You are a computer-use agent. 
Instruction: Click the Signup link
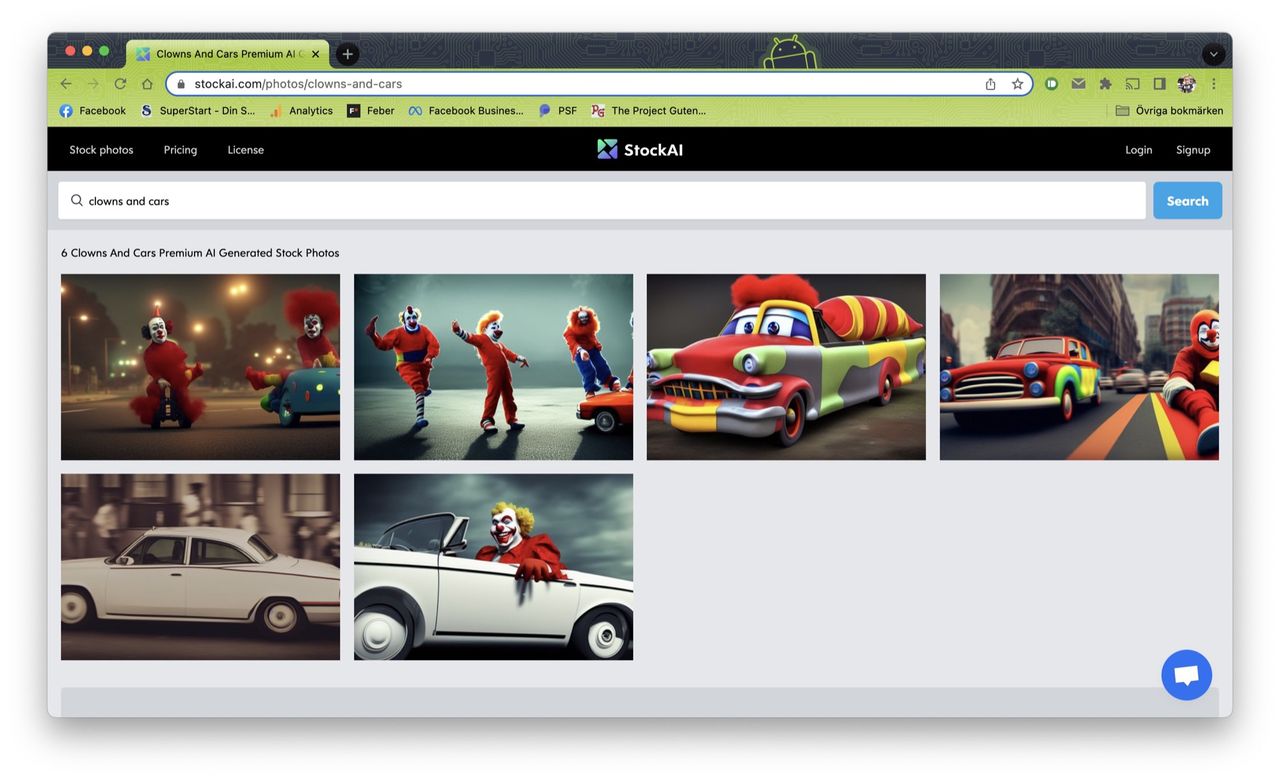(1193, 150)
